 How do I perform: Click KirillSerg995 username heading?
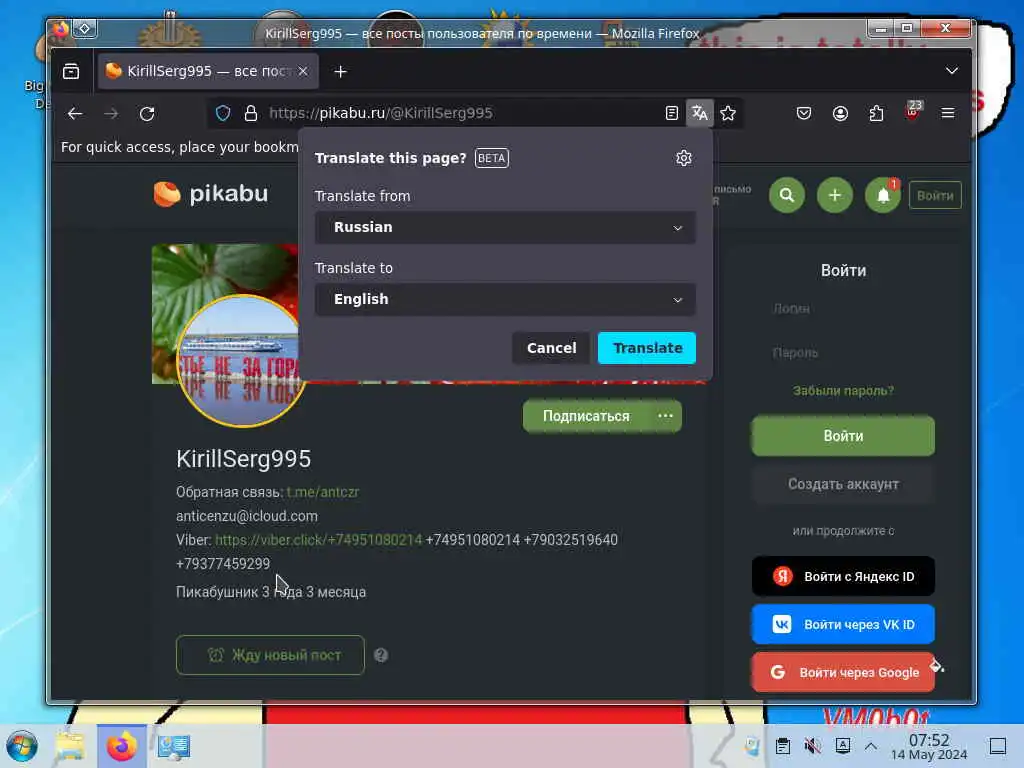point(244,458)
